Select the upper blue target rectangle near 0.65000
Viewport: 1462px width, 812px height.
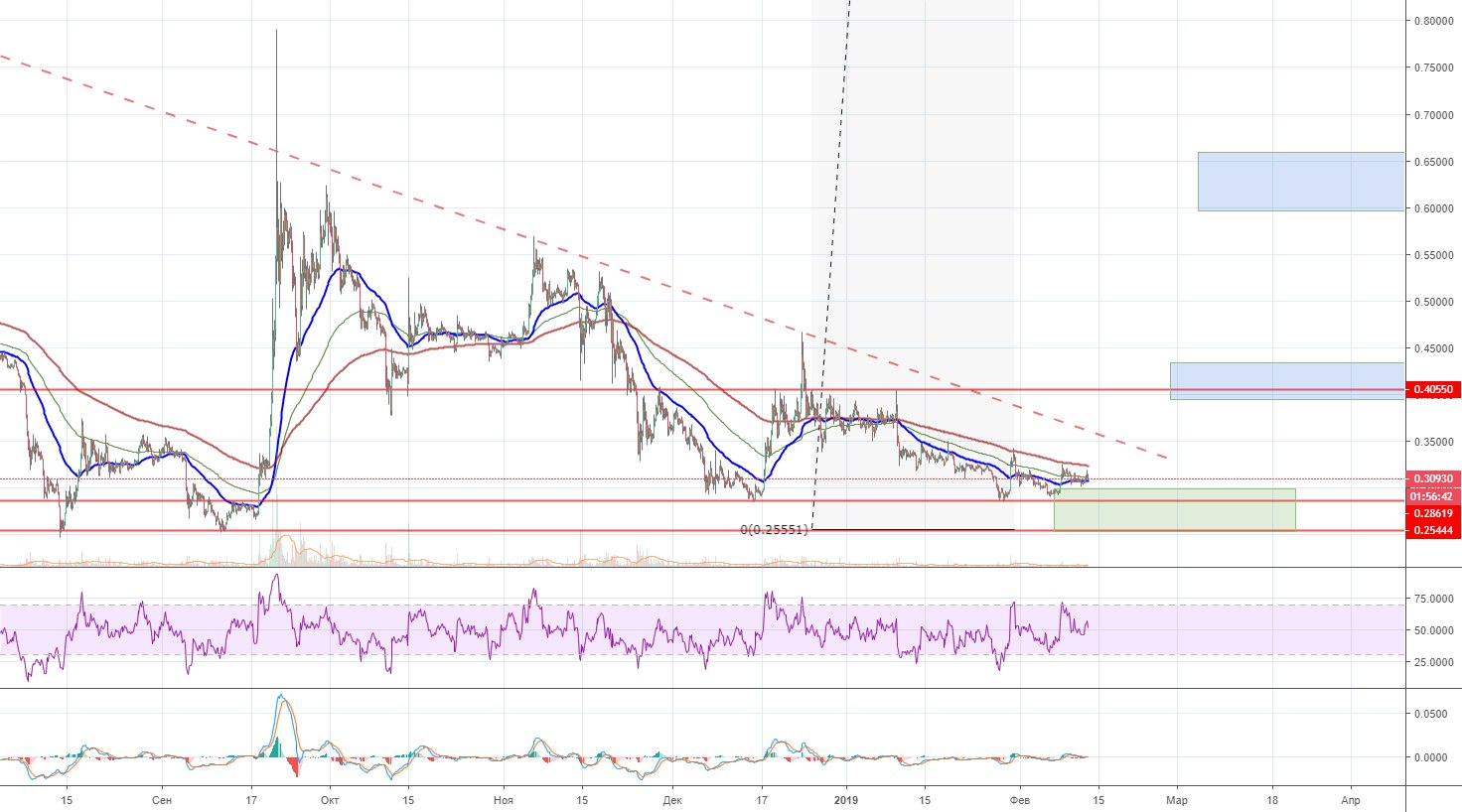click(x=1301, y=182)
